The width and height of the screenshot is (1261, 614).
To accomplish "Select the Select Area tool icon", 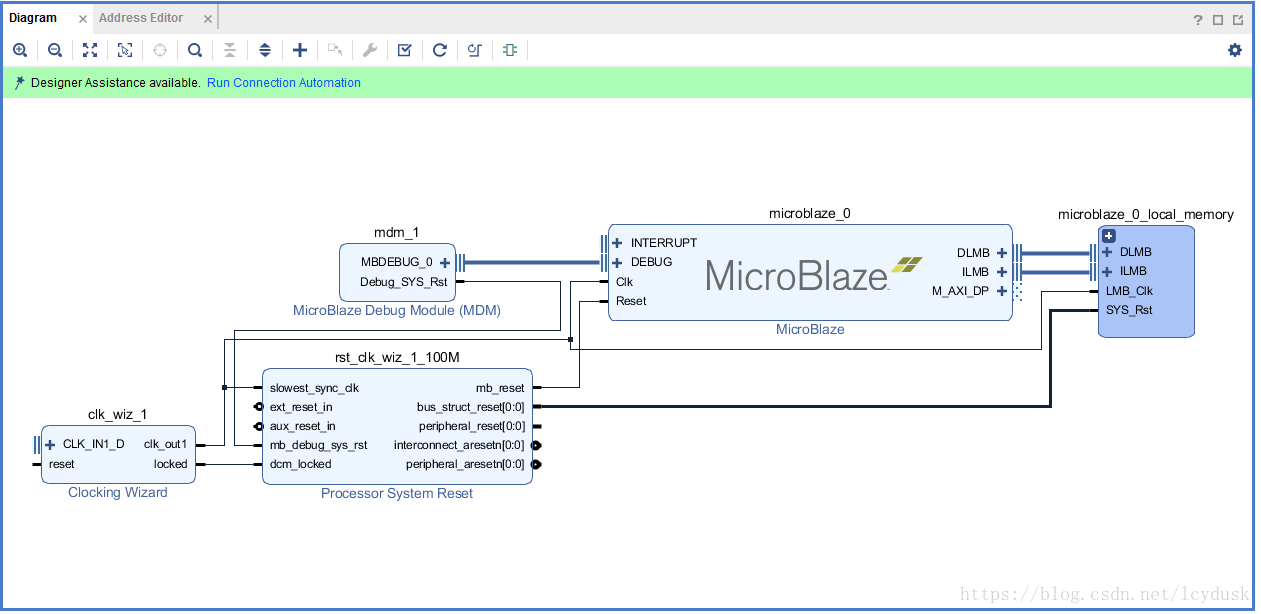I will 125,50.
